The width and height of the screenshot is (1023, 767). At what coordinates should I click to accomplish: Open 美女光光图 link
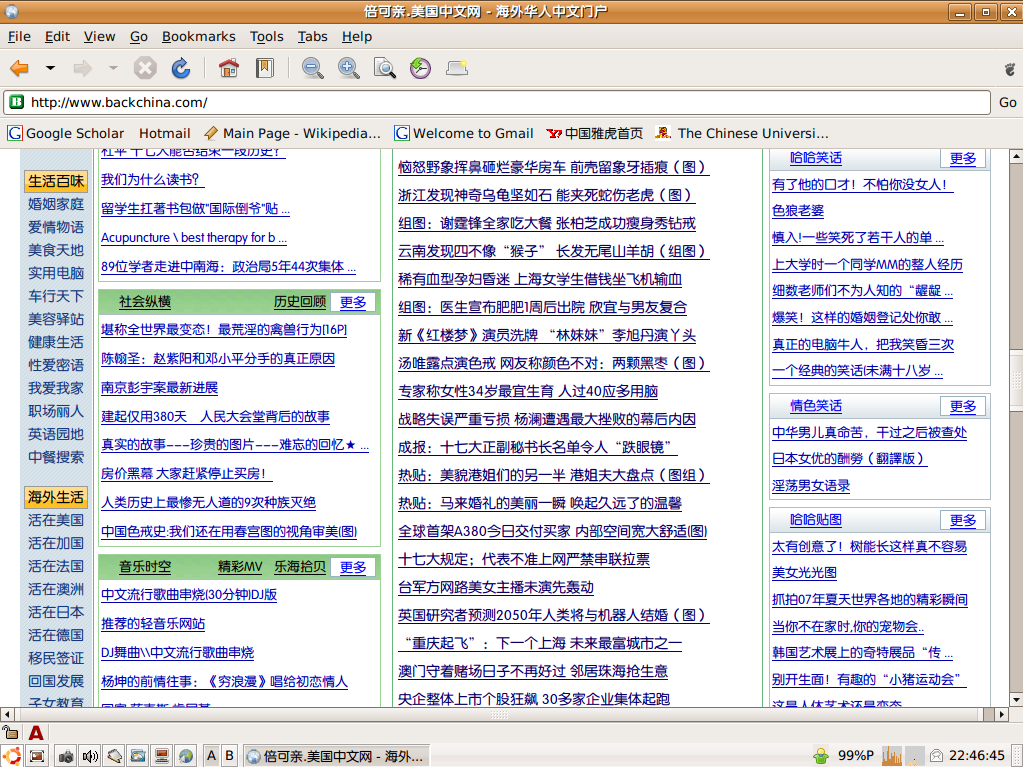coord(804,573)
